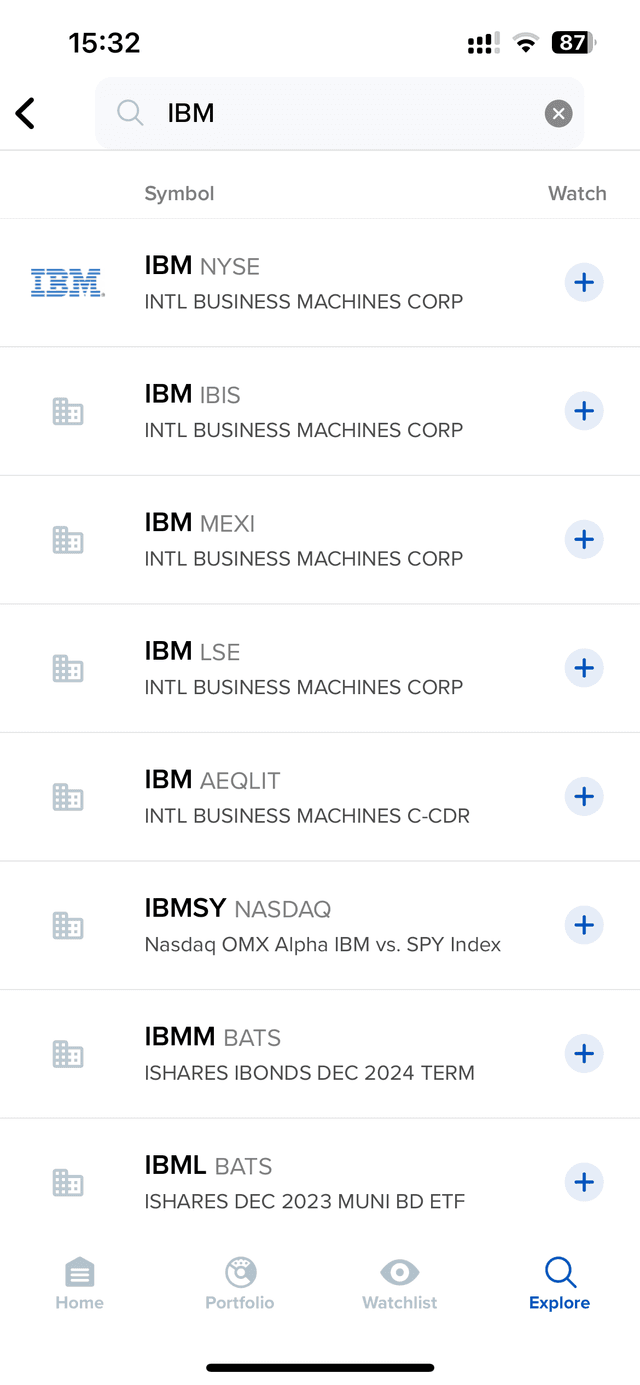Open the IBM MEXI listing
Screen dimensions: 640x1385
300,540
